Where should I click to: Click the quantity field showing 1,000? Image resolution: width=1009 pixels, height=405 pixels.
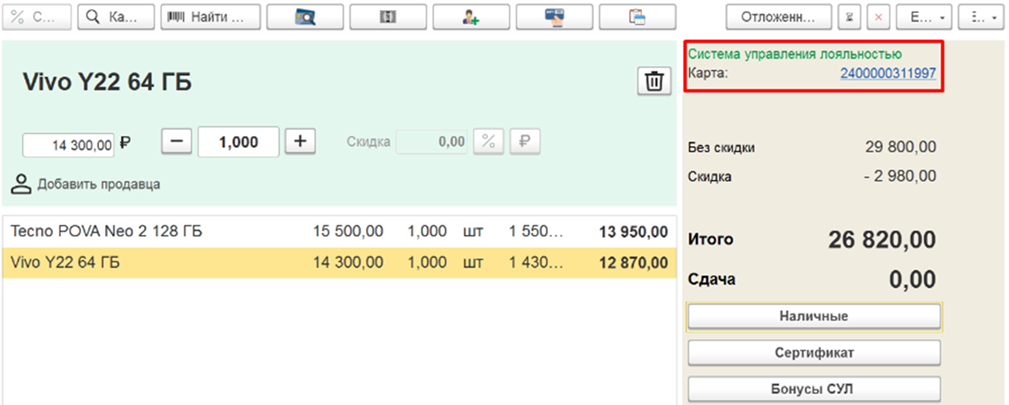click(239, 142)
